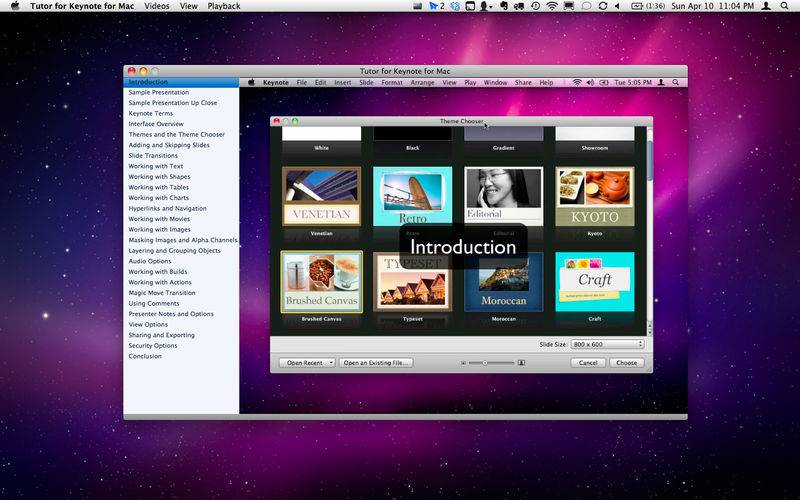Click the speaker icon in the video's Keynote menu bar

click(590, 82)
